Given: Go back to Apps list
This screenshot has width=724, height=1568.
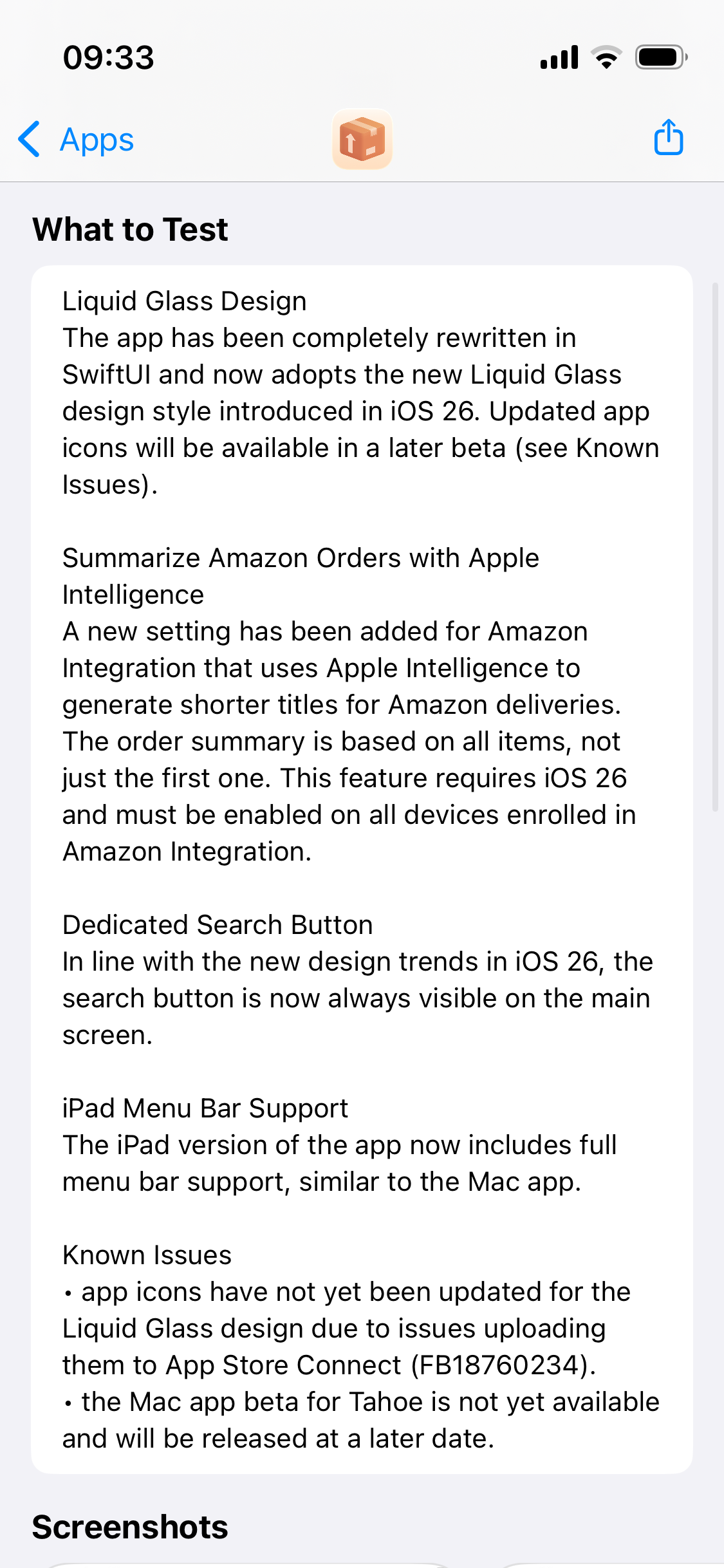Looking at the screenshot, I should pyautogui.click(x=97, y=140).
